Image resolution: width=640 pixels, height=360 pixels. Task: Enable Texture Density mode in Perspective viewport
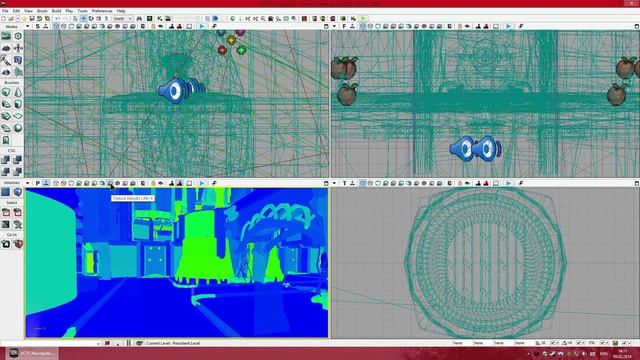tap(110, 183)
